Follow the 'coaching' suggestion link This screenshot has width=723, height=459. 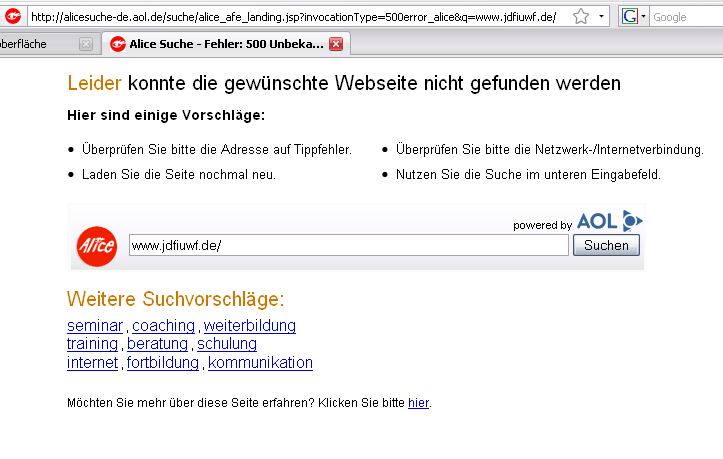tap(163, 326)
